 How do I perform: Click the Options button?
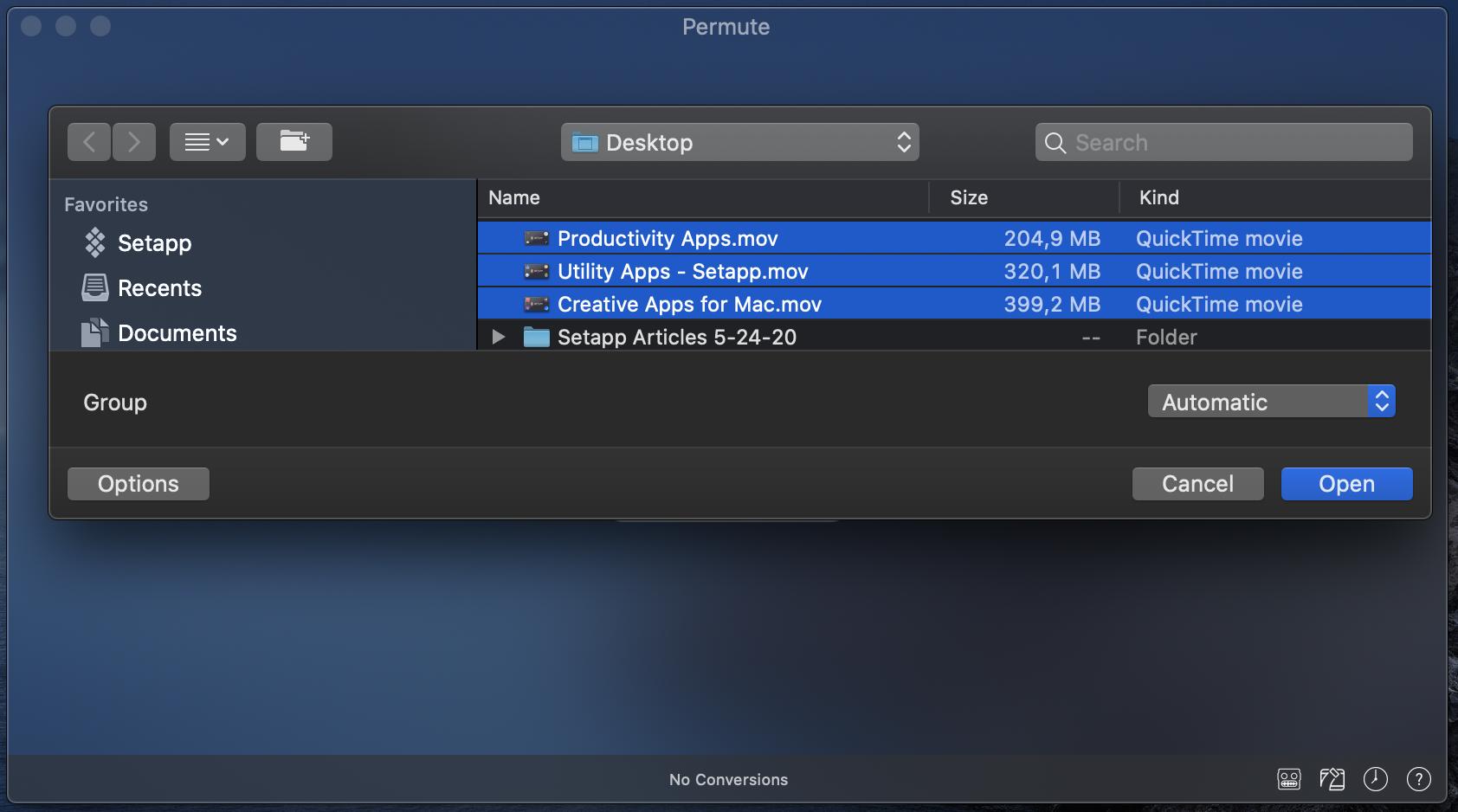click(139, 484)
